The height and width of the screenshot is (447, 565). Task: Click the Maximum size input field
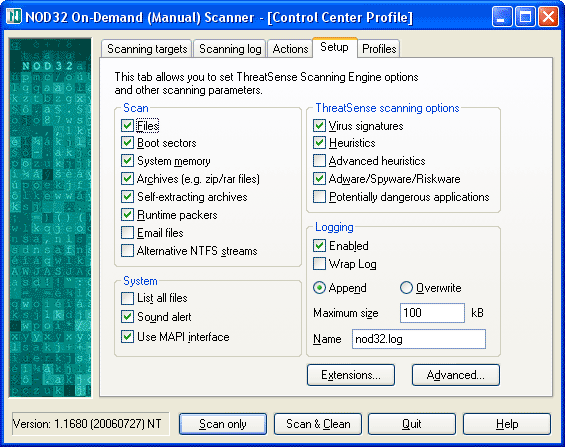tap(432, 313)
